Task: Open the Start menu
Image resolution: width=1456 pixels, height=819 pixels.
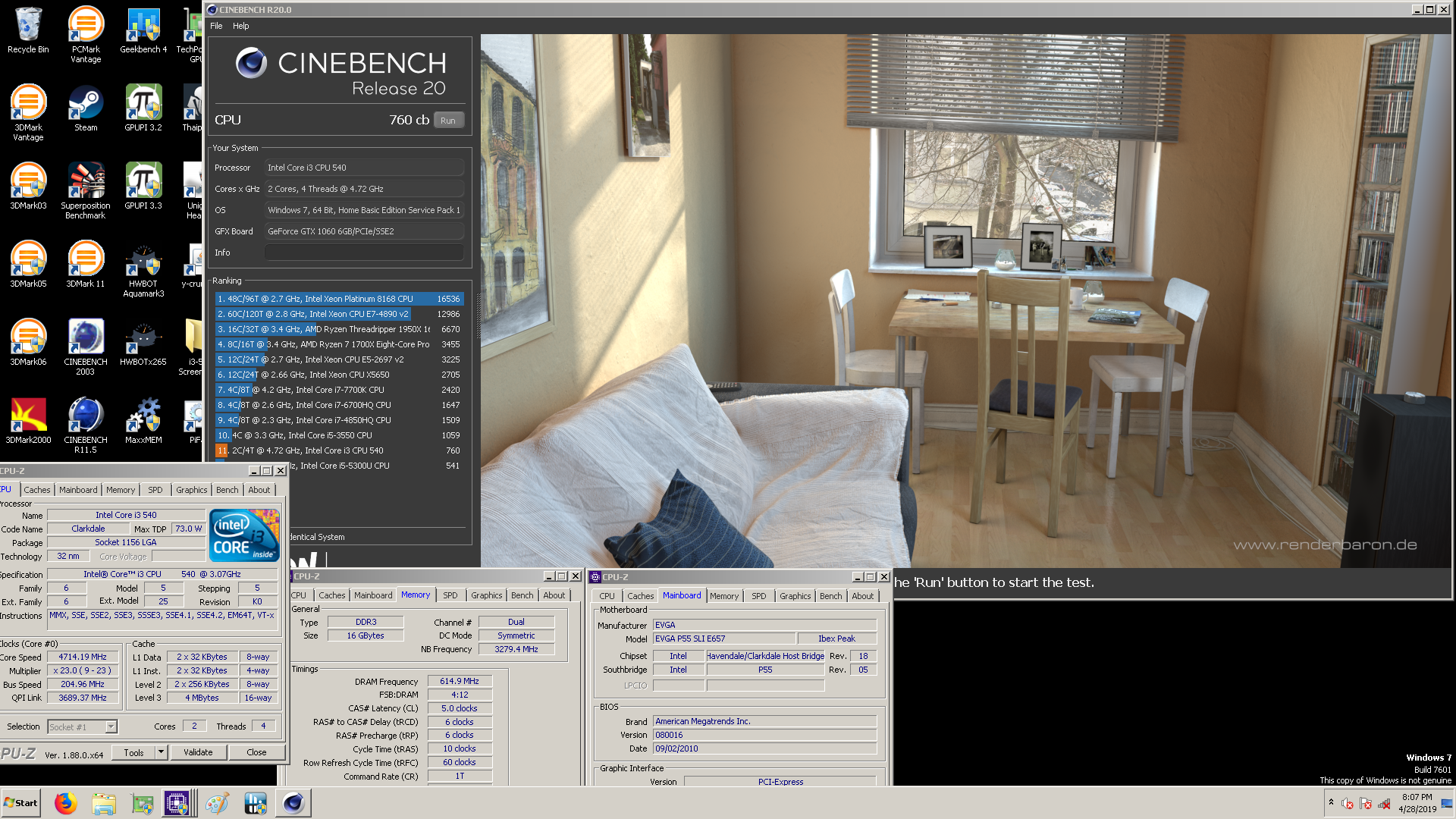Action: point(20,803)
